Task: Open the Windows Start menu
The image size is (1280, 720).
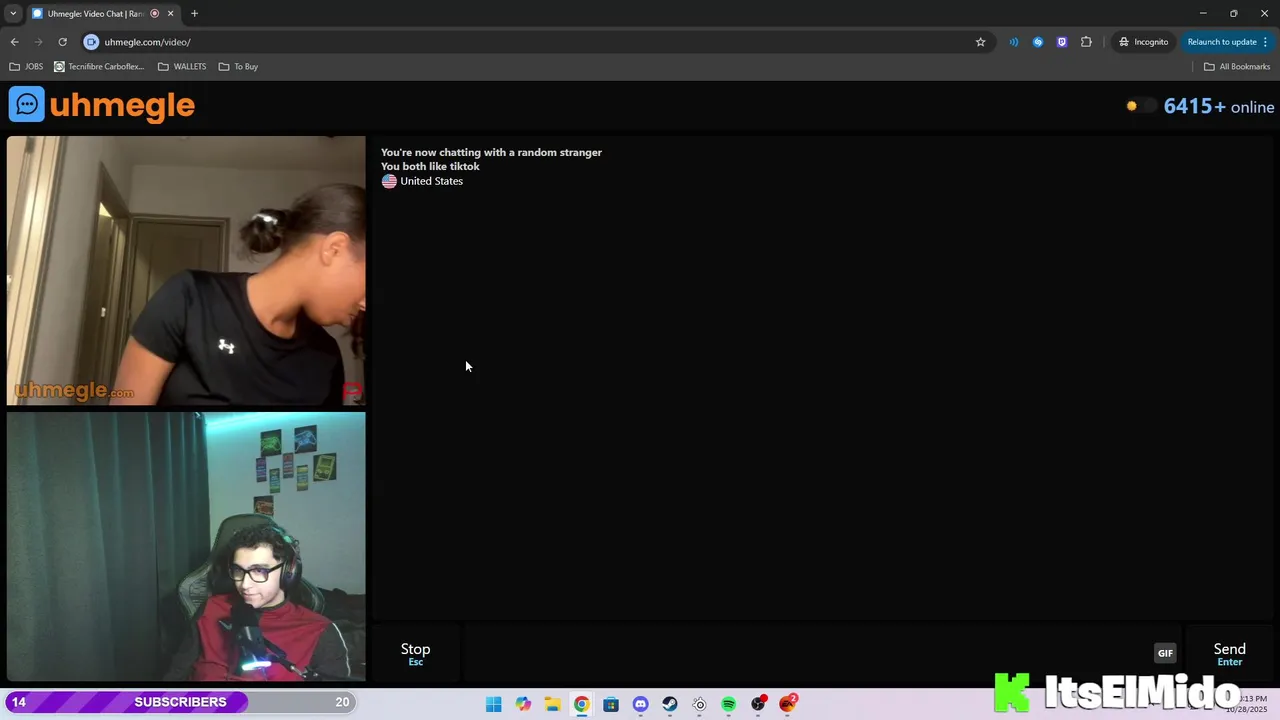Action: (493, 704)
